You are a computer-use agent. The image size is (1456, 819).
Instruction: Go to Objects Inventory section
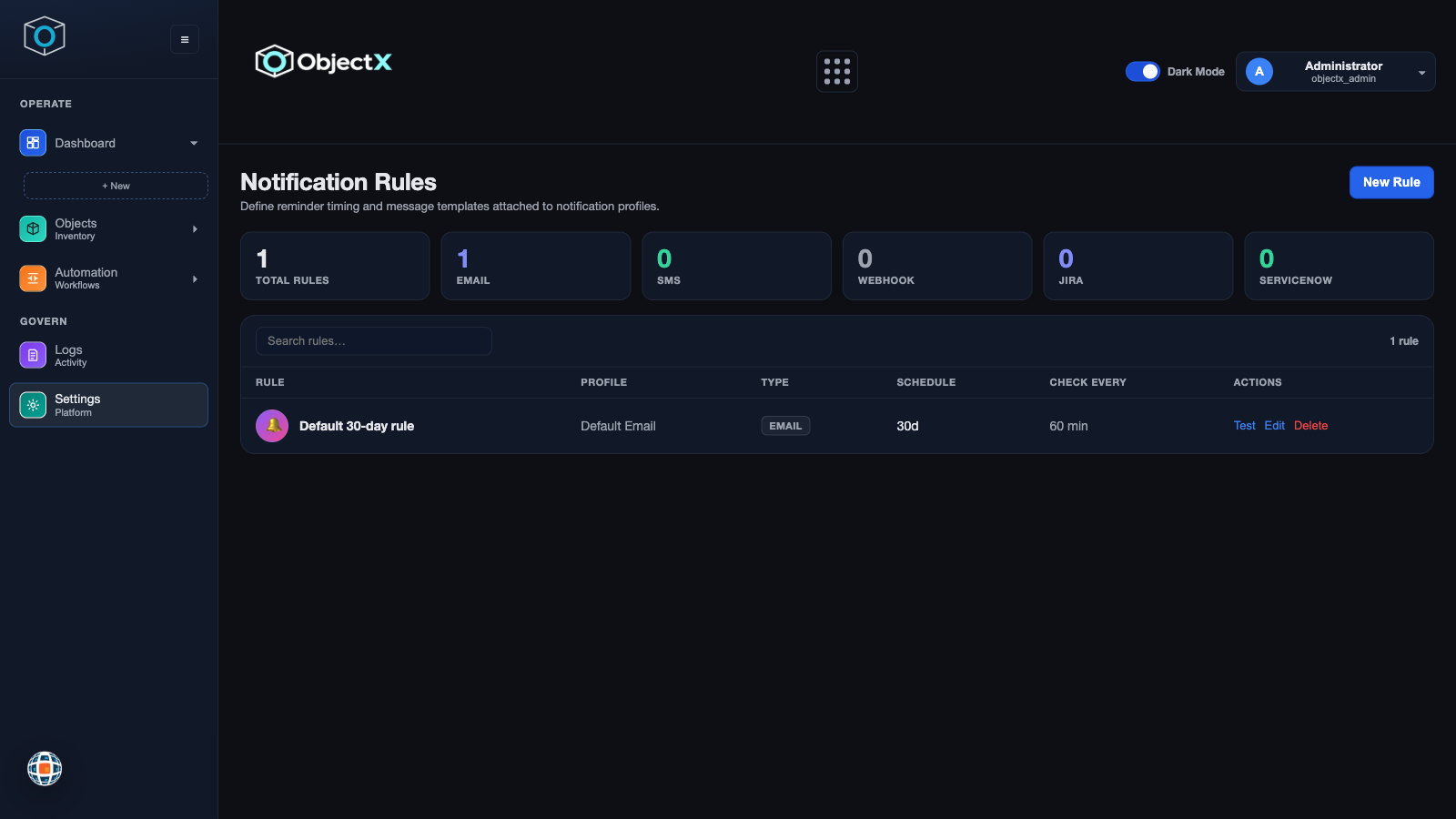(x=109, y=229)
